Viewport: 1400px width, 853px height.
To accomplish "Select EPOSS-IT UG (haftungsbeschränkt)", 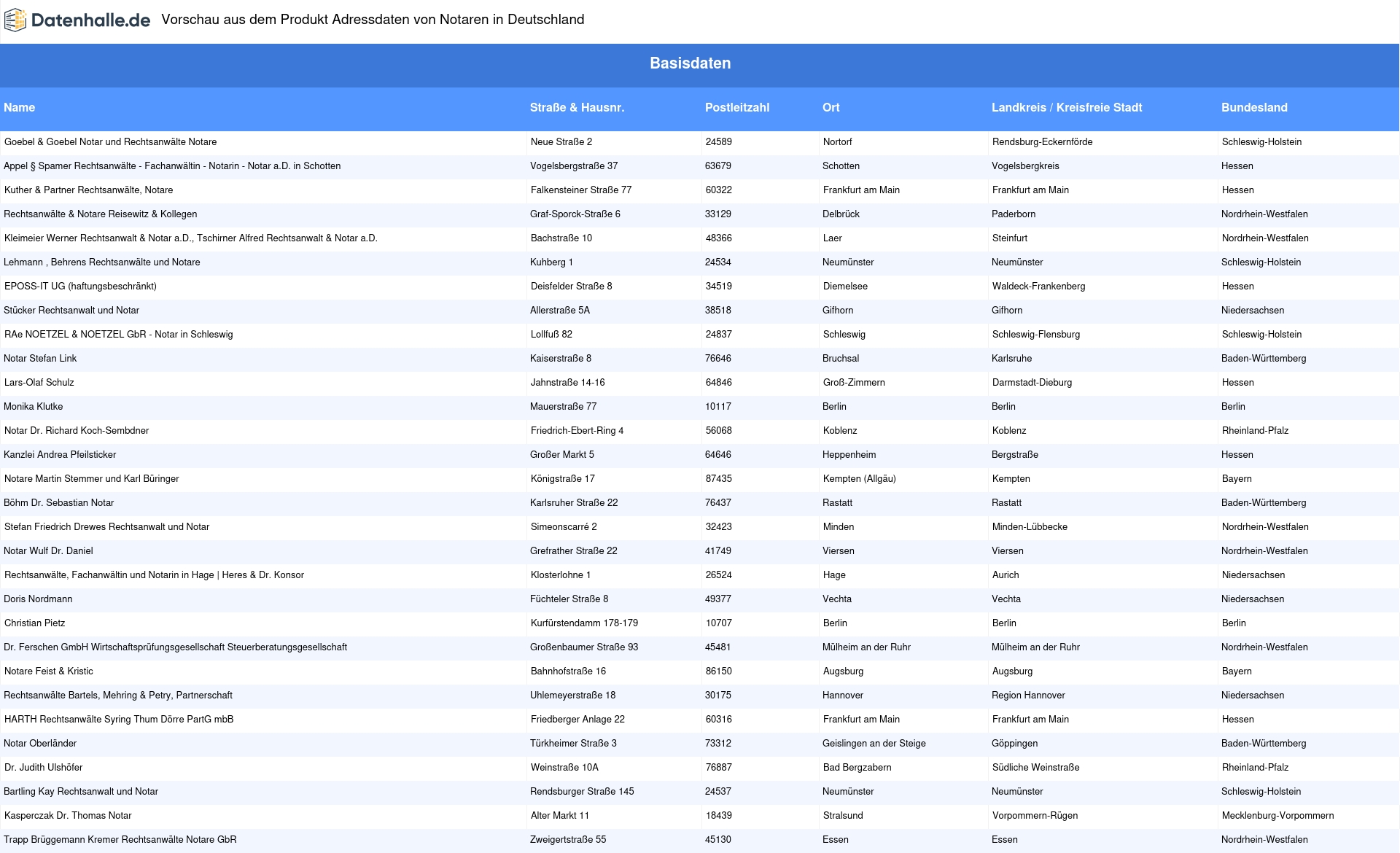I will [x=81, y=287].
